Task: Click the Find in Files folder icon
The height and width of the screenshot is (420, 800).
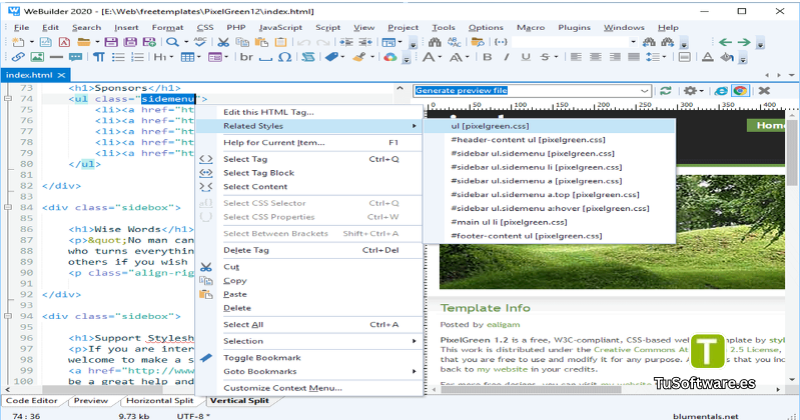Action: tap(478, 42)
